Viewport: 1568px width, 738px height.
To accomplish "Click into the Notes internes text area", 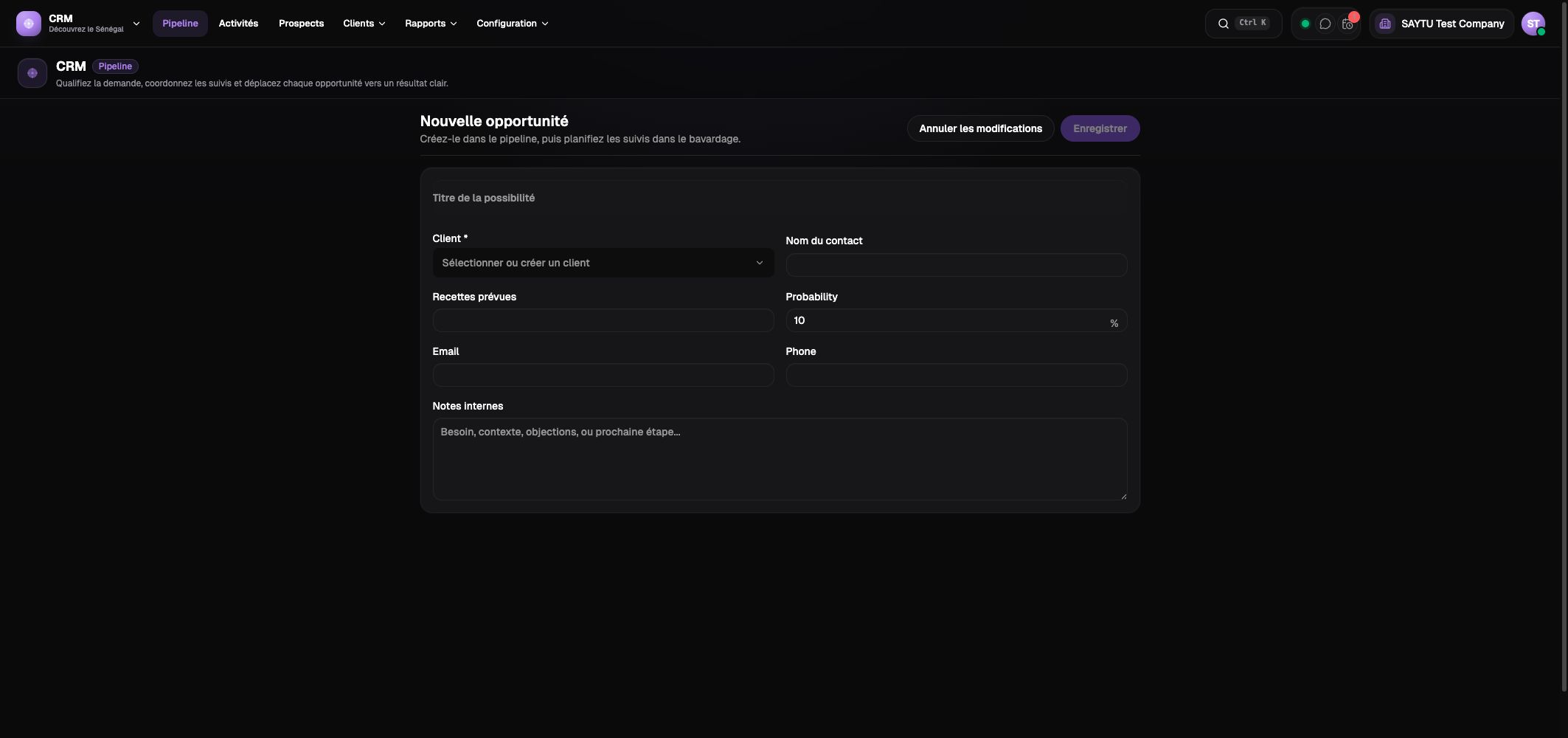I will click(x=780, y=459).
